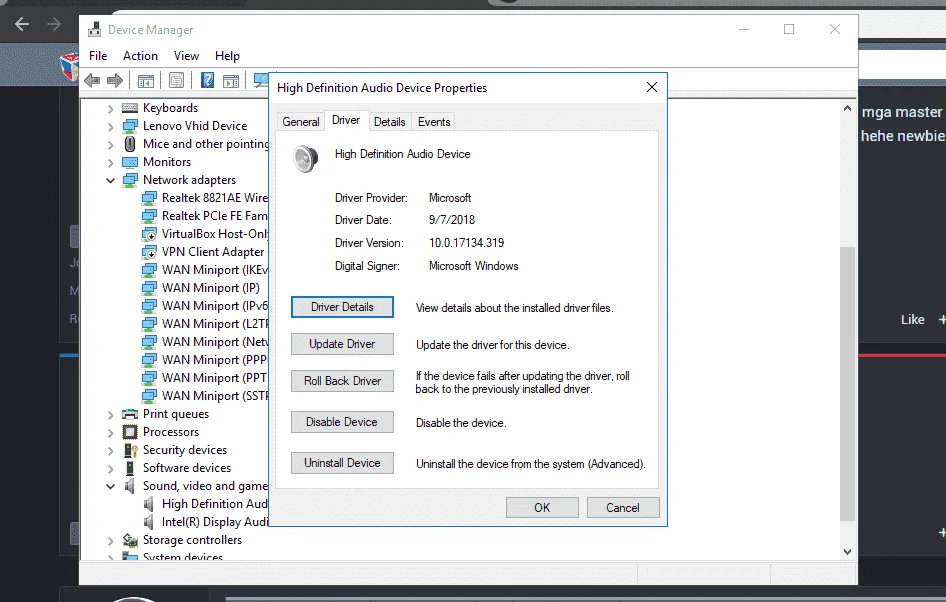The height and width of the screenshot is (602, 946).
Task: Expand the Monitors node
Action: (110, 163)
